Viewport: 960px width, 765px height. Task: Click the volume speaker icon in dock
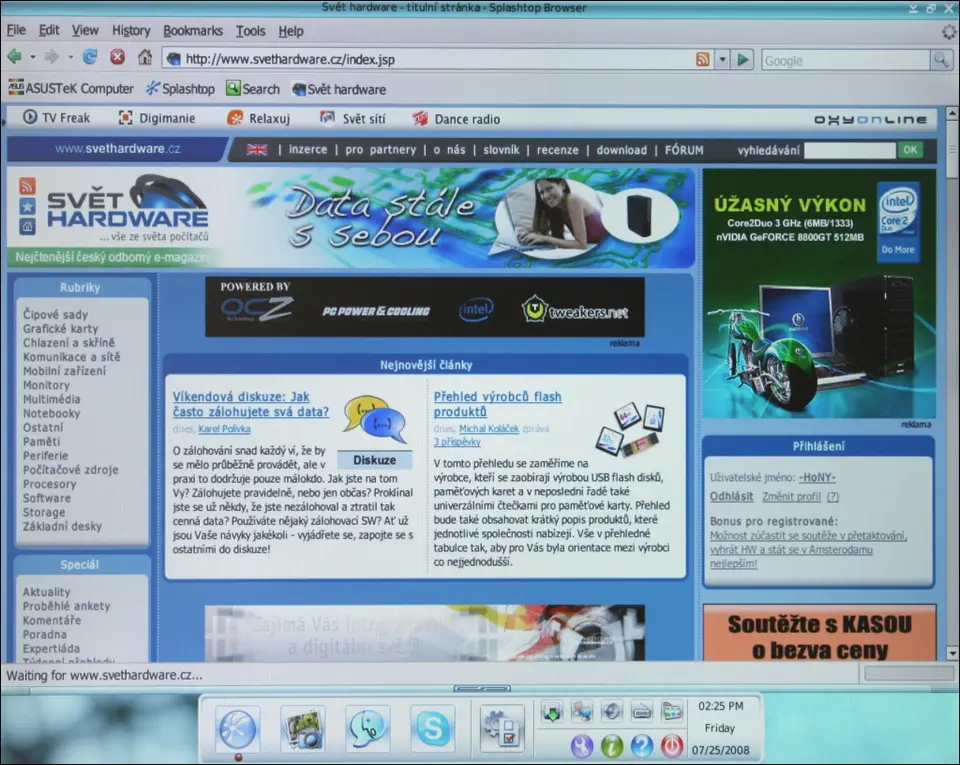coord(612,711)
